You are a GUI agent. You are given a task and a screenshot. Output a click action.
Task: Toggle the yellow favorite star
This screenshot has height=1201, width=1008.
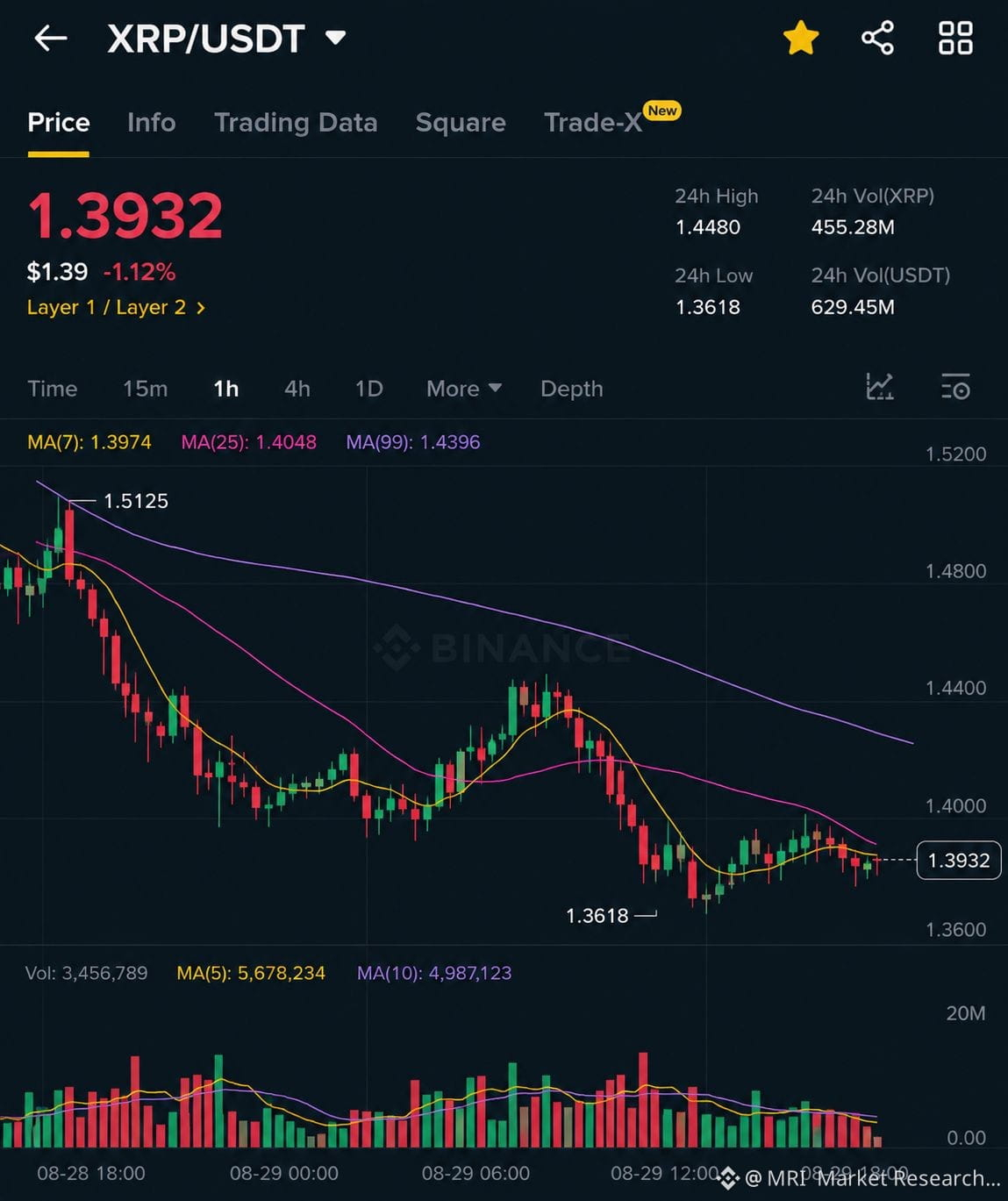point(801,39)
